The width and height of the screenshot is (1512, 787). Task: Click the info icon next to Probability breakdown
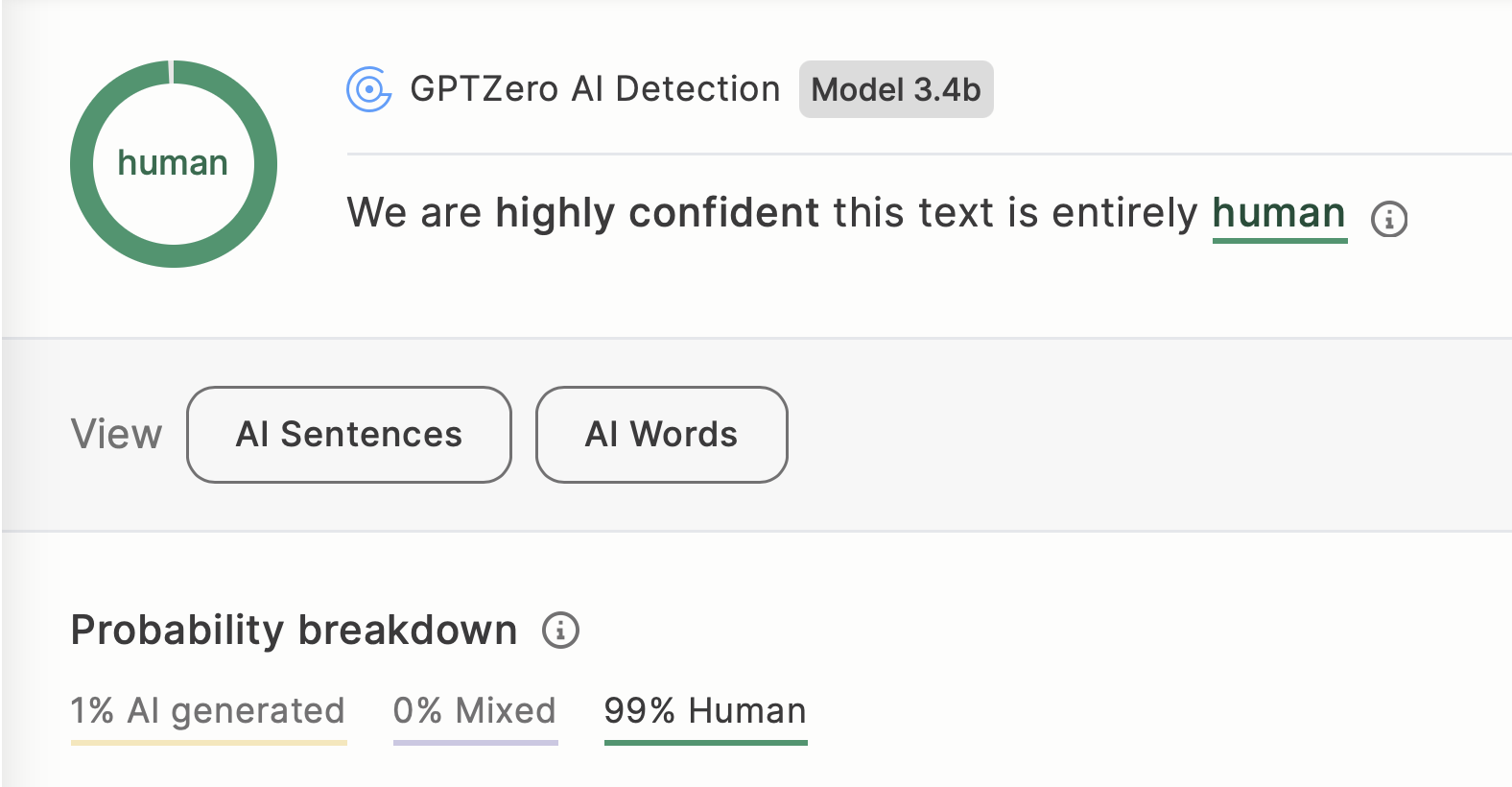(x=560, y=631)
